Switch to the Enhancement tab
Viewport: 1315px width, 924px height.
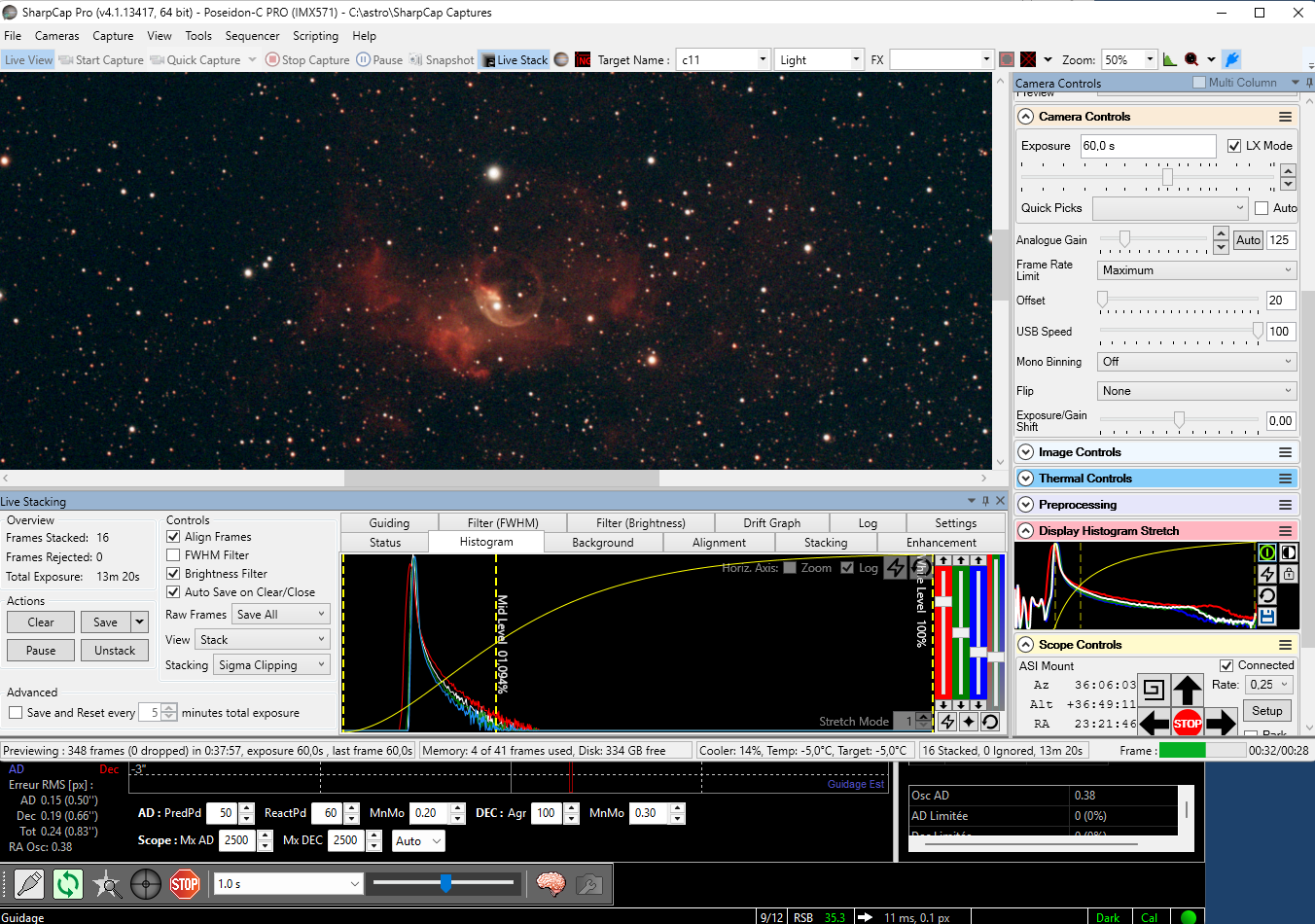(x=941, y=543)
